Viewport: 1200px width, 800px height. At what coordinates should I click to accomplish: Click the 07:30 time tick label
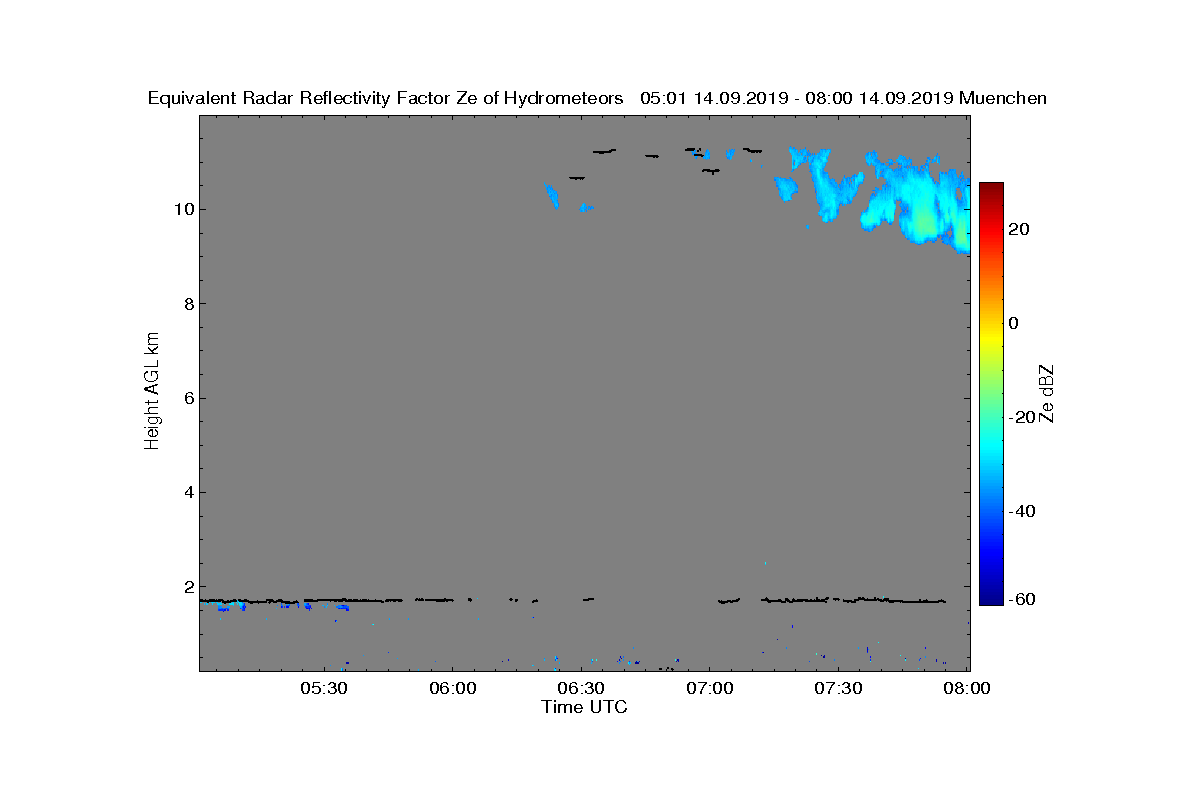point(839,689)
